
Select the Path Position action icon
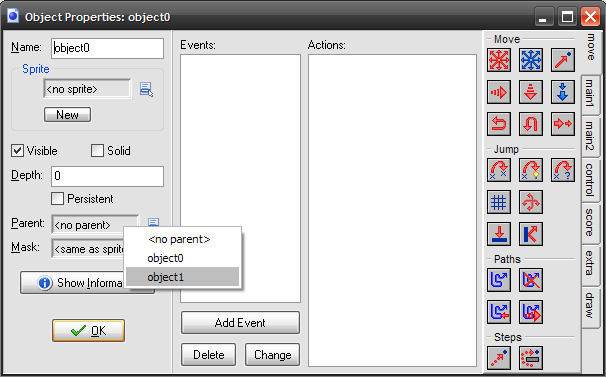499,312
